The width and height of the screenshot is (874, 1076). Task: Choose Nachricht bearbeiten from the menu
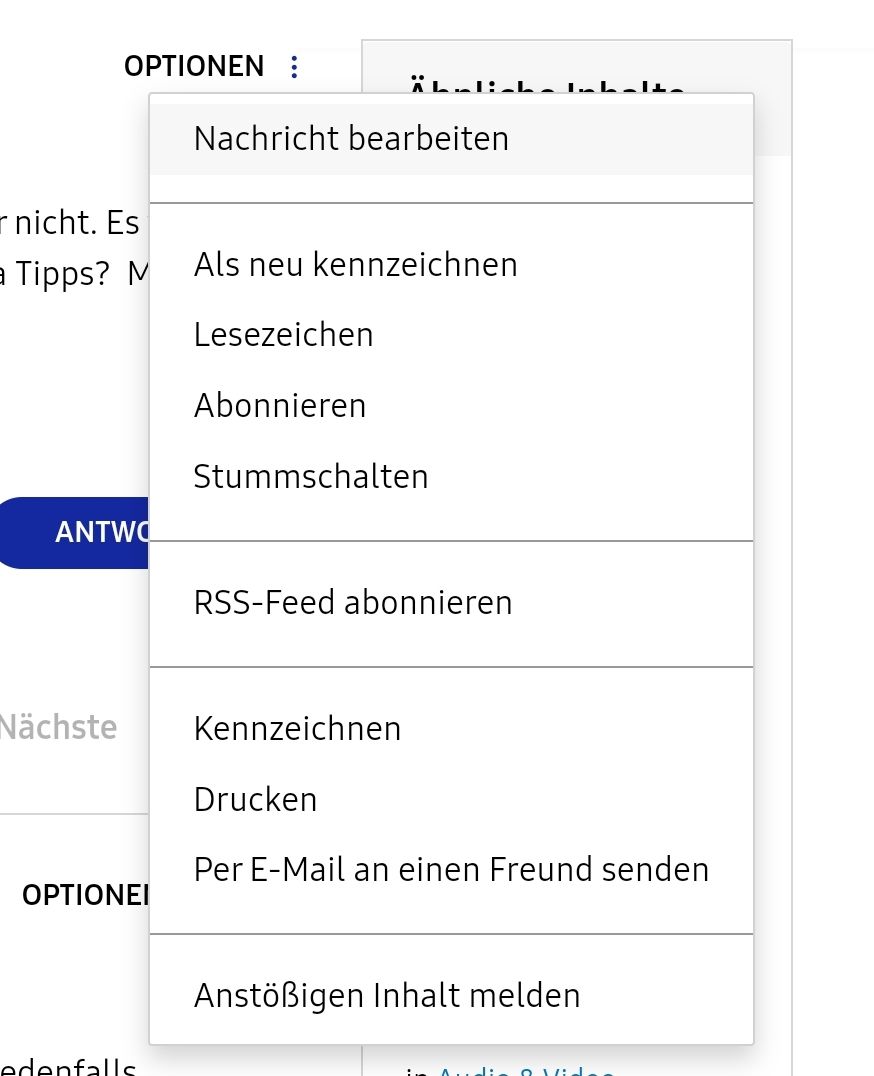[x=351, y=138]
